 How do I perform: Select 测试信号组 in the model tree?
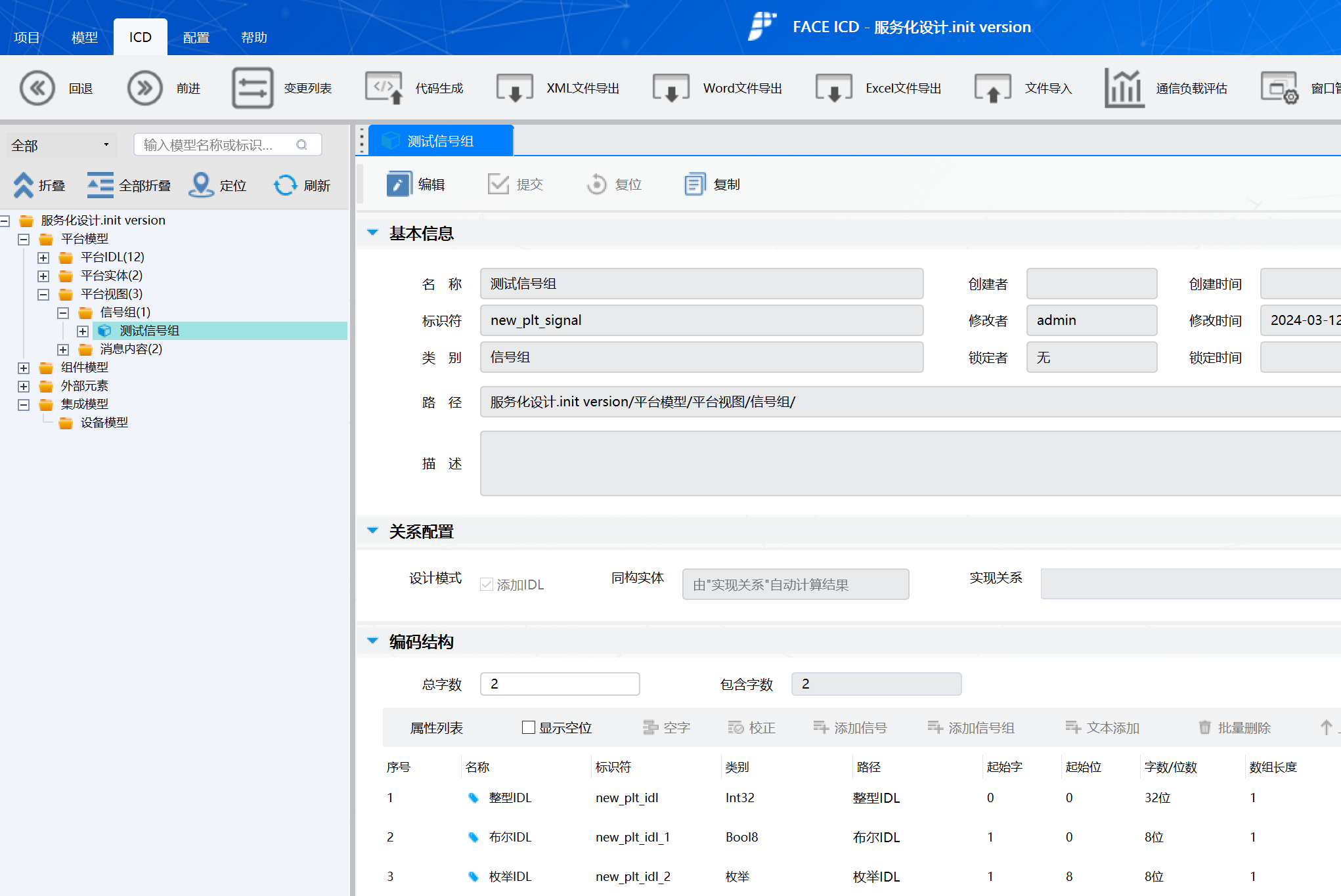(x=150, y=331)
